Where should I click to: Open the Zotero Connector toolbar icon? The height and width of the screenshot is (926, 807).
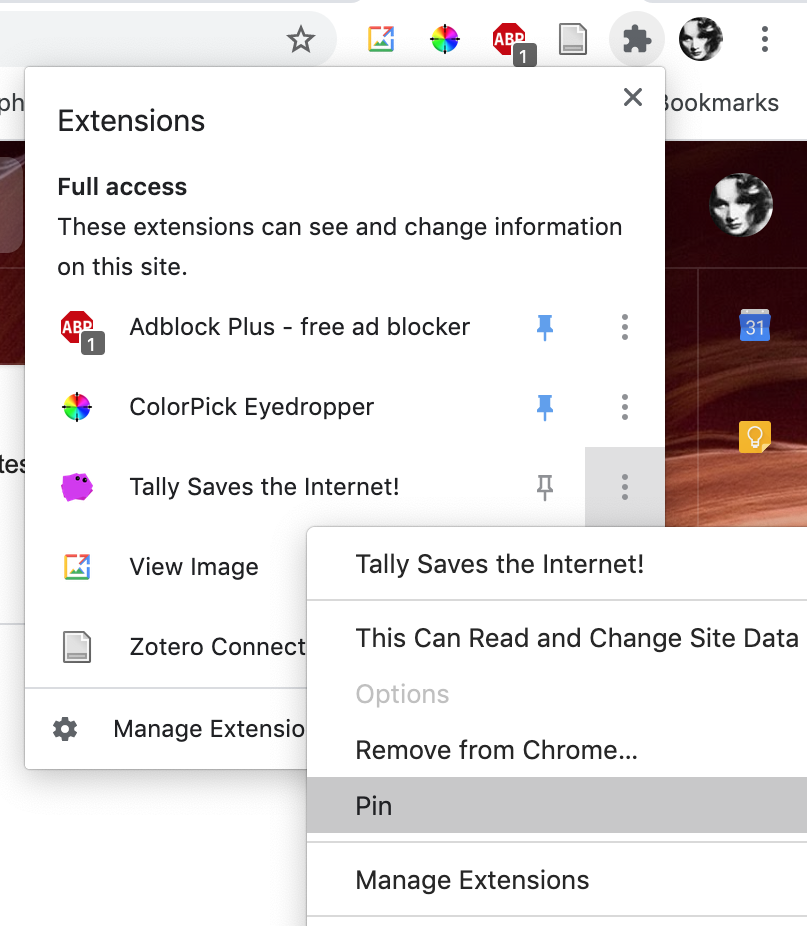pyautogui.click(x=572, y=39)
